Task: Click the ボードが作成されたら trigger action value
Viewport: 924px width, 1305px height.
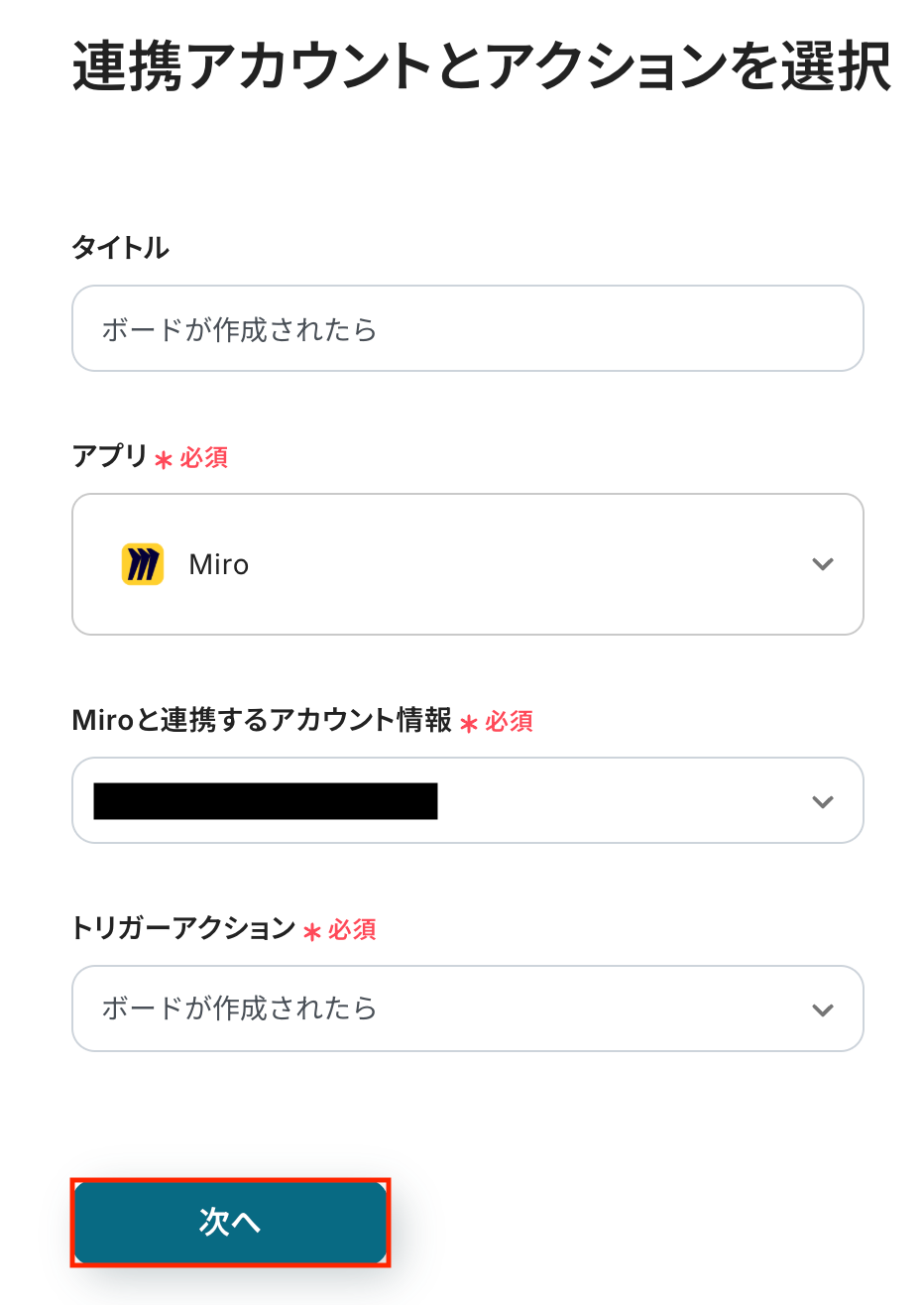Action: pos(240,1008)
